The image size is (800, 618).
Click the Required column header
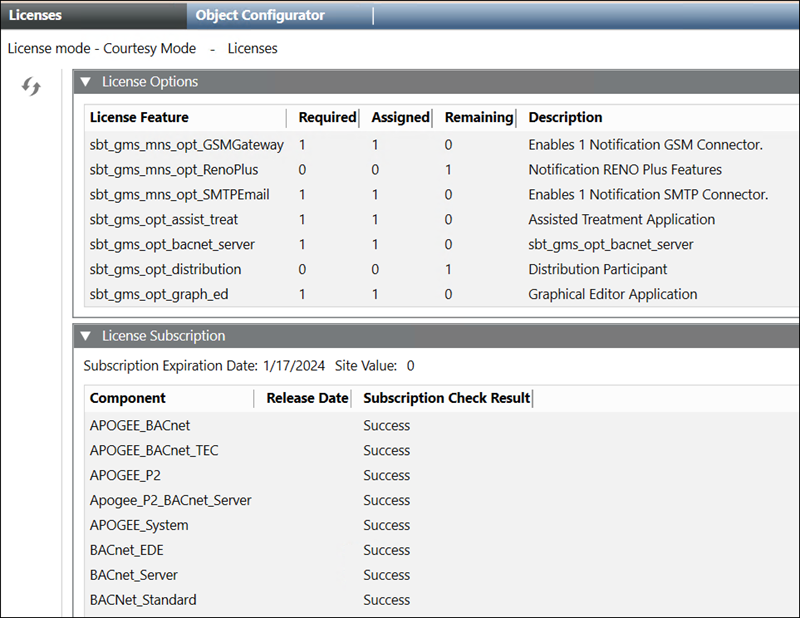(x=326, y=117)
